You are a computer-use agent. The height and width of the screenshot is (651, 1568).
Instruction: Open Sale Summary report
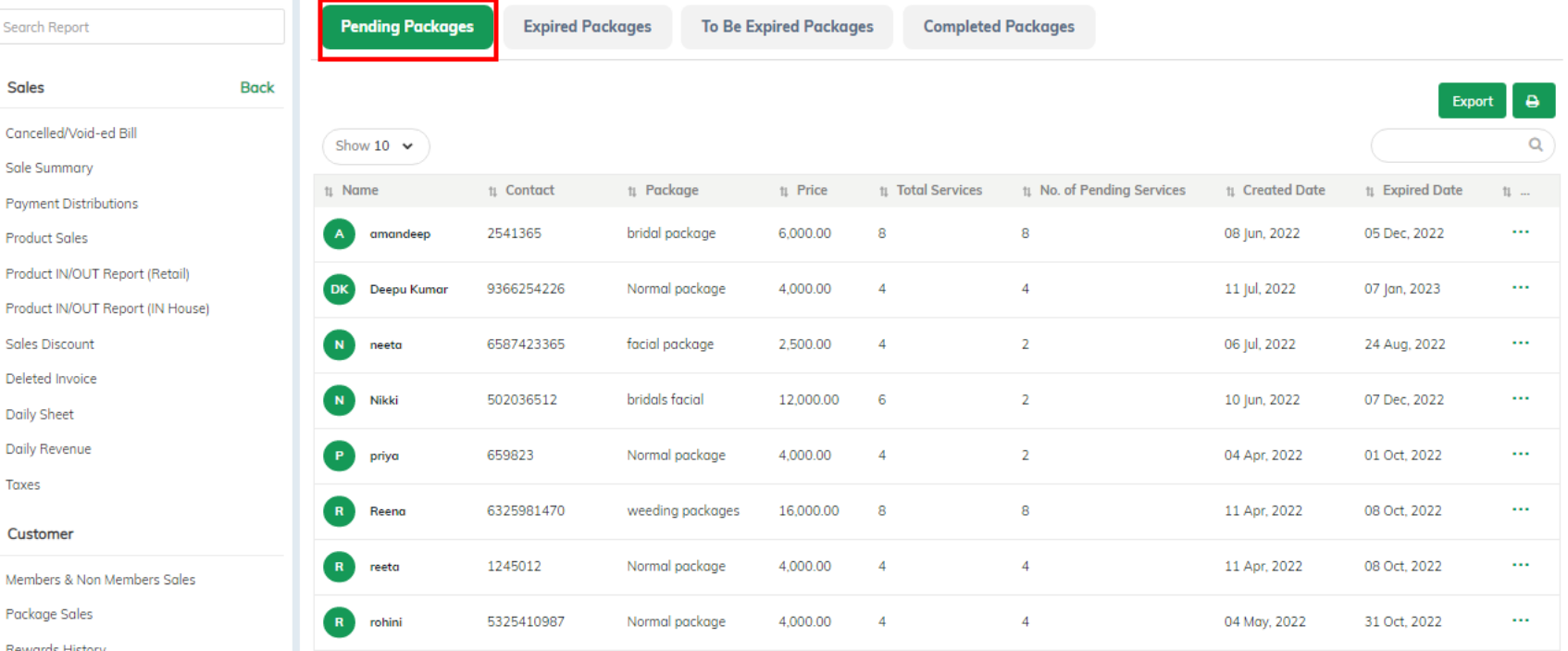coord(49,168)
